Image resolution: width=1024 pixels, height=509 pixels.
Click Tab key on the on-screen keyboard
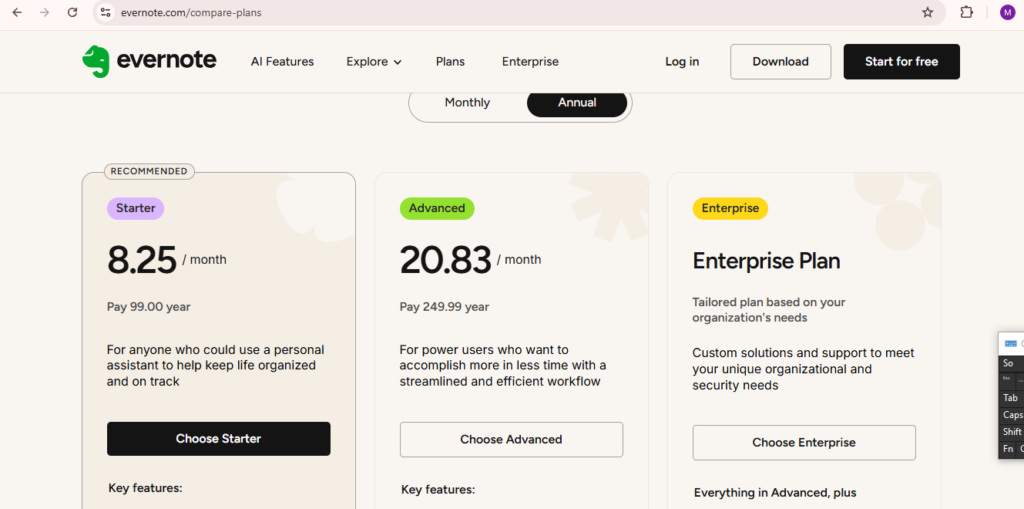coord(1012,398)
